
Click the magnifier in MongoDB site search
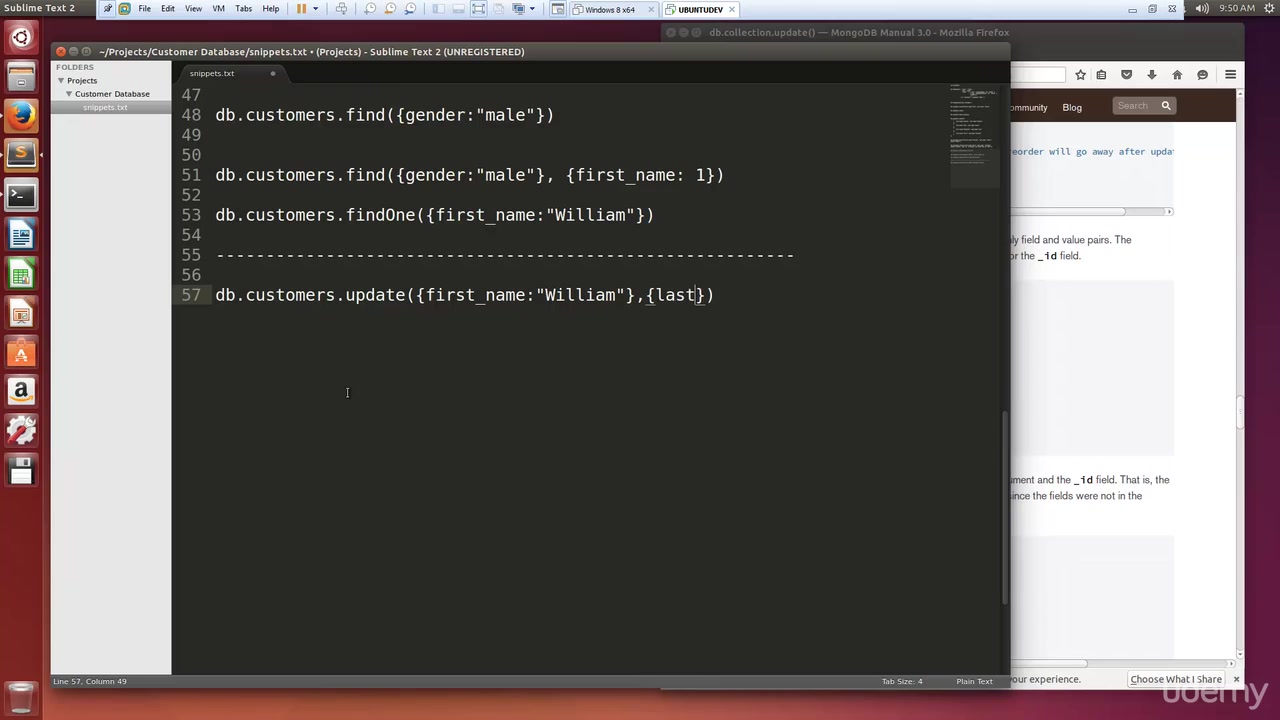pyautogui.click(x=1165, y=105)
